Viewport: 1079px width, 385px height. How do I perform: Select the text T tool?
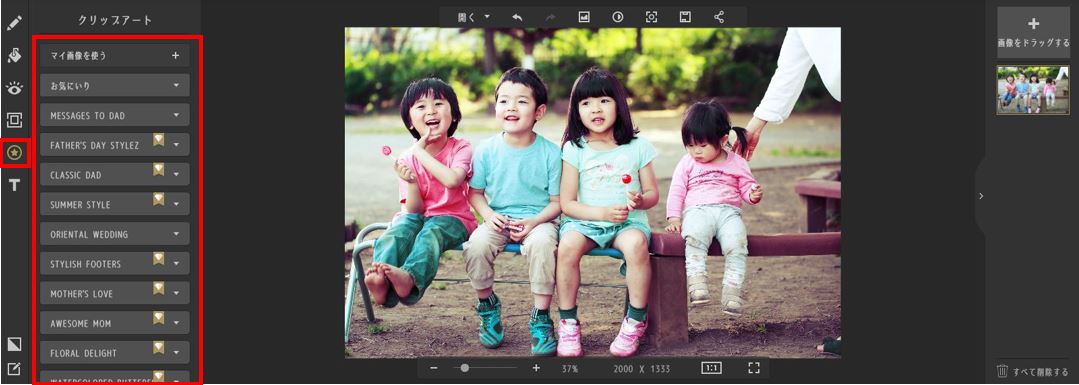point(14,185)
